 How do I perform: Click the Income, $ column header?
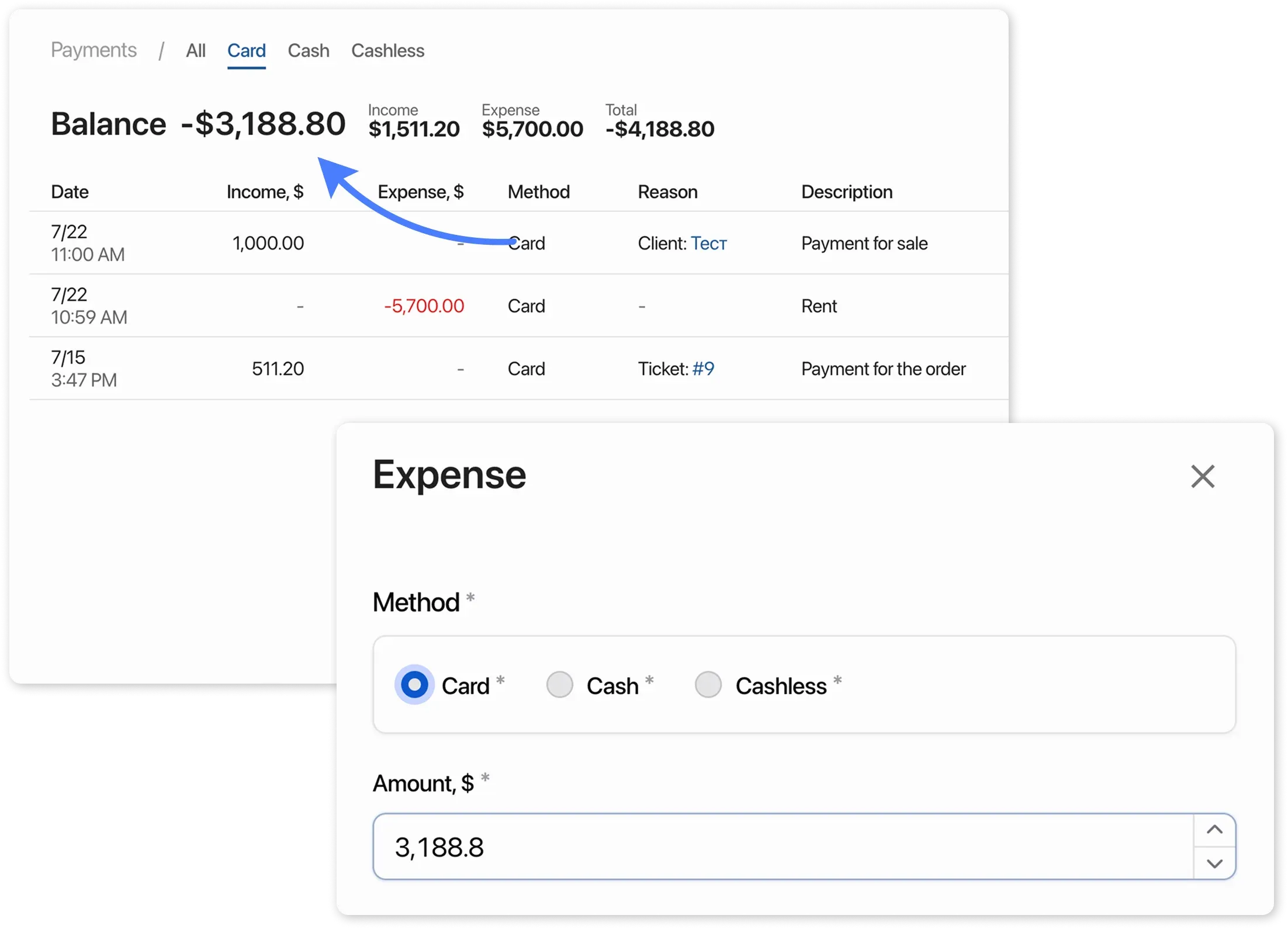[265, 192]
